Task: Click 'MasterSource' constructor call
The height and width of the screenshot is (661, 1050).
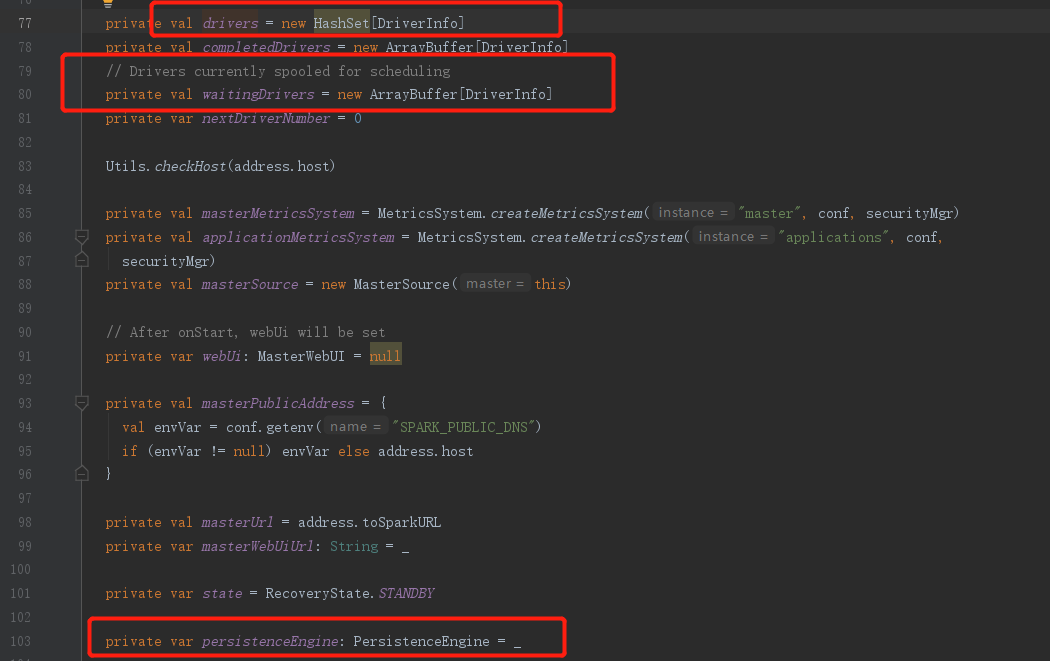Action: click(x=402, y=284)
